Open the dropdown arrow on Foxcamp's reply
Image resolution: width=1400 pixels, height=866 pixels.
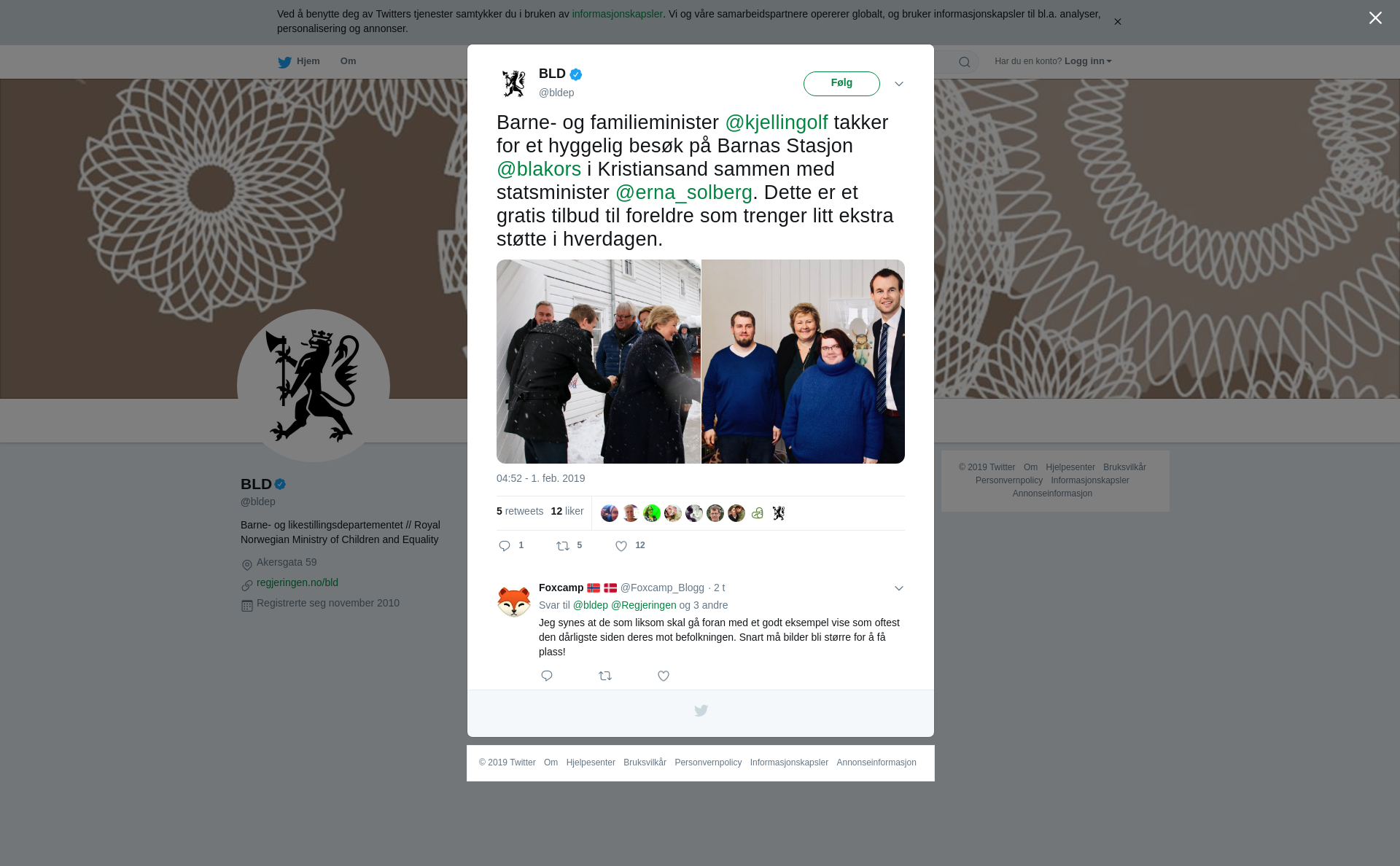pyautogui.click(x=899, y=588)
